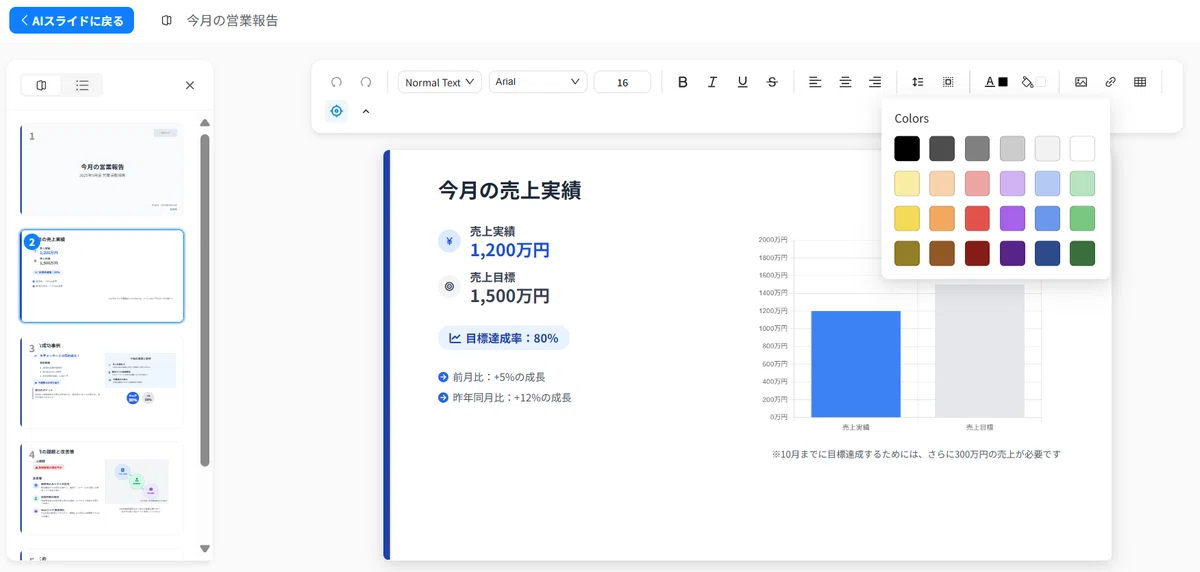Switch to list outline view tab
Image resolution: width=1200 pixels, height=572 pixels.
[x=82, y=85]
